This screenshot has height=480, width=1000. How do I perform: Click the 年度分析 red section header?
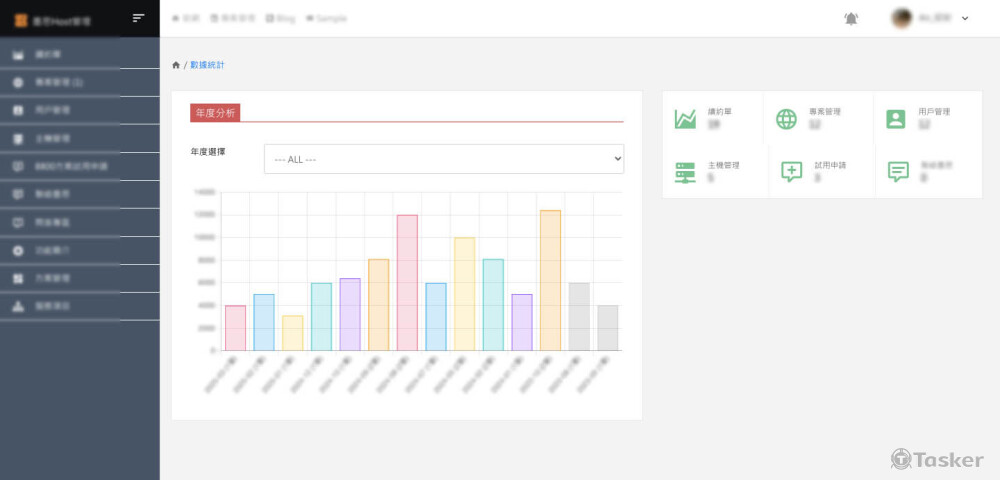click(215, 113)
